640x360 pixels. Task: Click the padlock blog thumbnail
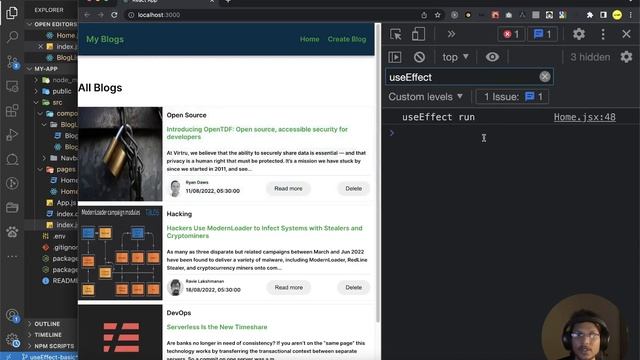pos(120,154)
